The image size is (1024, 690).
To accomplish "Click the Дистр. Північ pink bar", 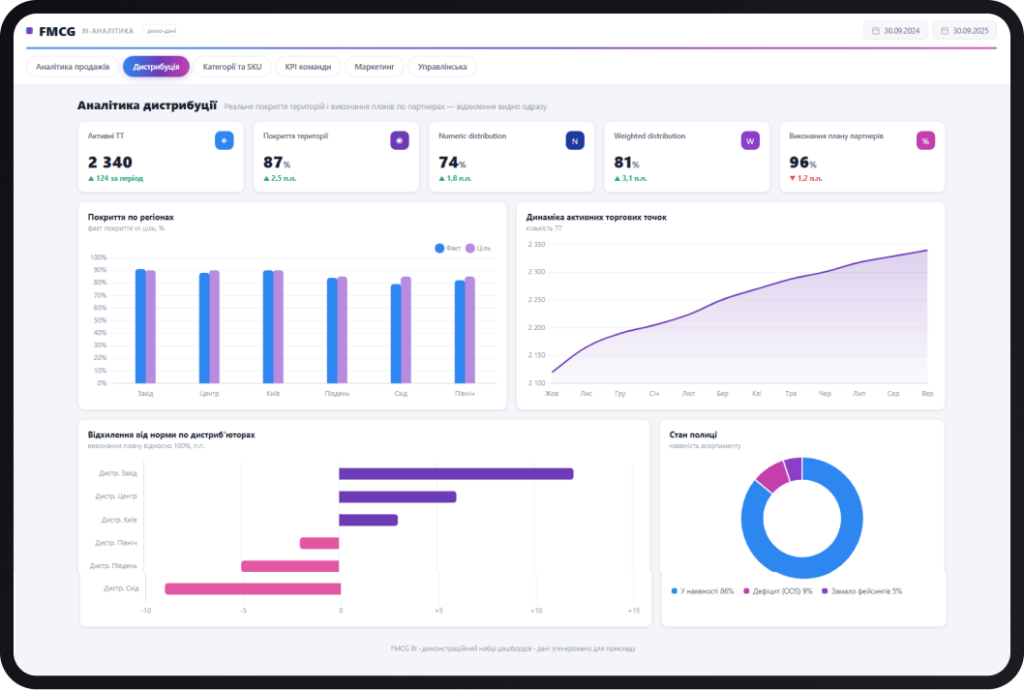I will click(319, 542).
